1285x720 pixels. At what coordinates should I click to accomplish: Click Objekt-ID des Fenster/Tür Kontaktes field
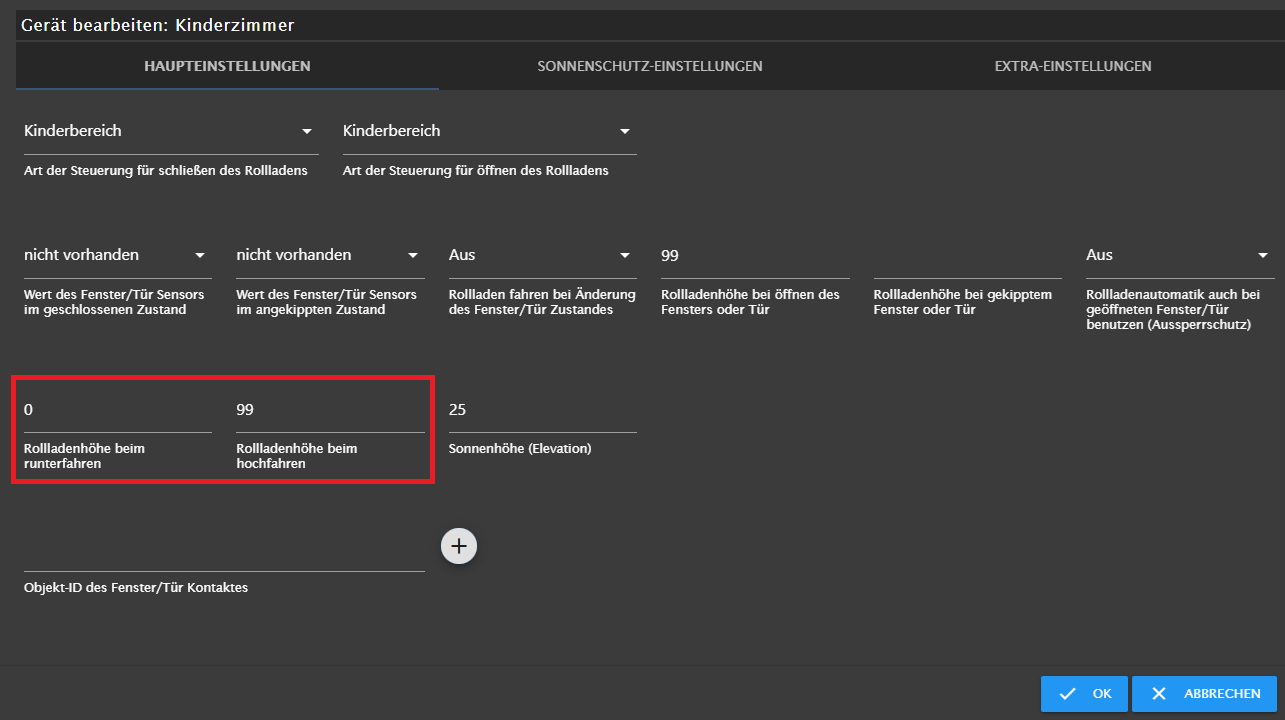point(224,551)
